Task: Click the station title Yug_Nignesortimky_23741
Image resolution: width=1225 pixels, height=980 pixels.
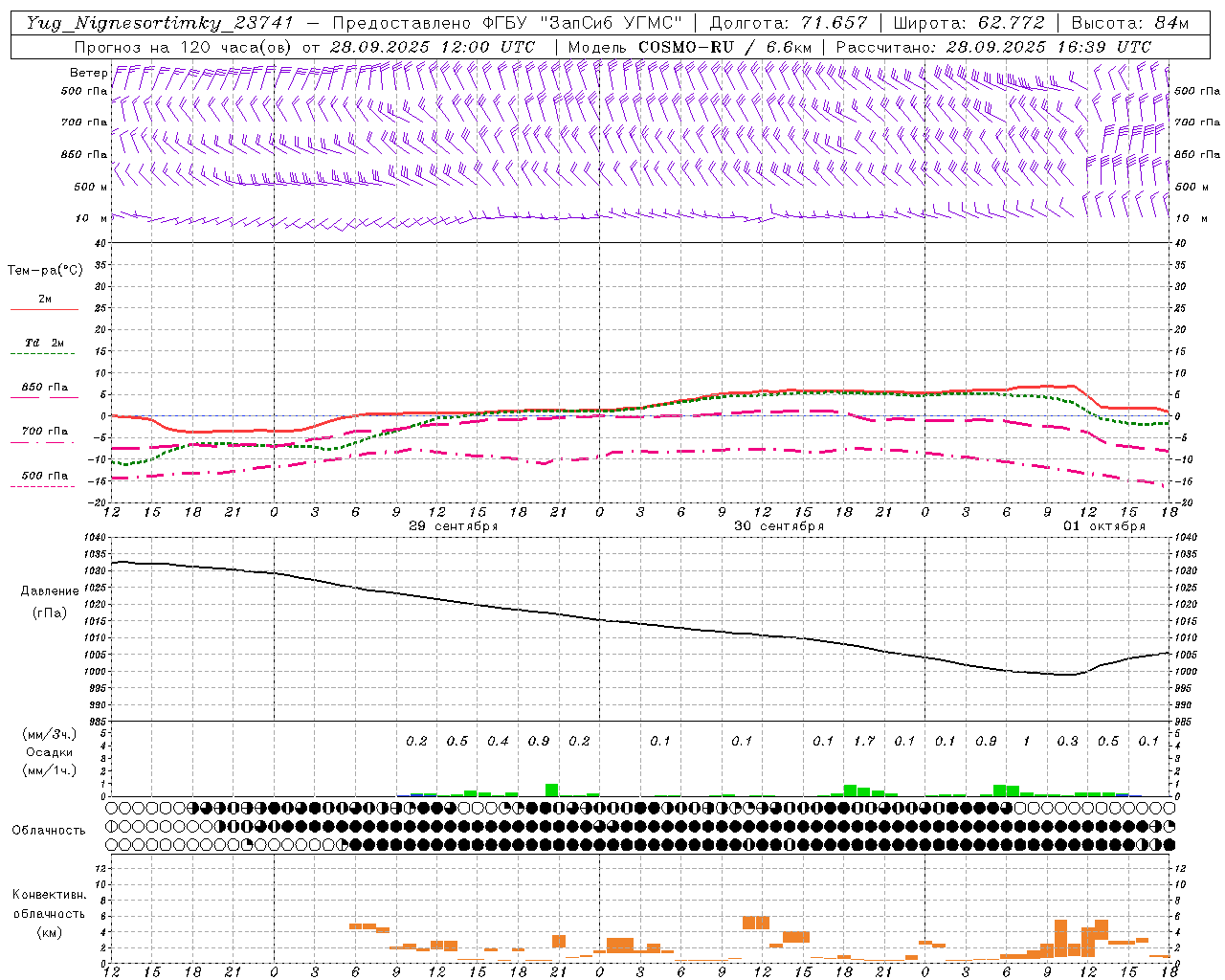Action: pyautogui.click(x=160, y=23)
